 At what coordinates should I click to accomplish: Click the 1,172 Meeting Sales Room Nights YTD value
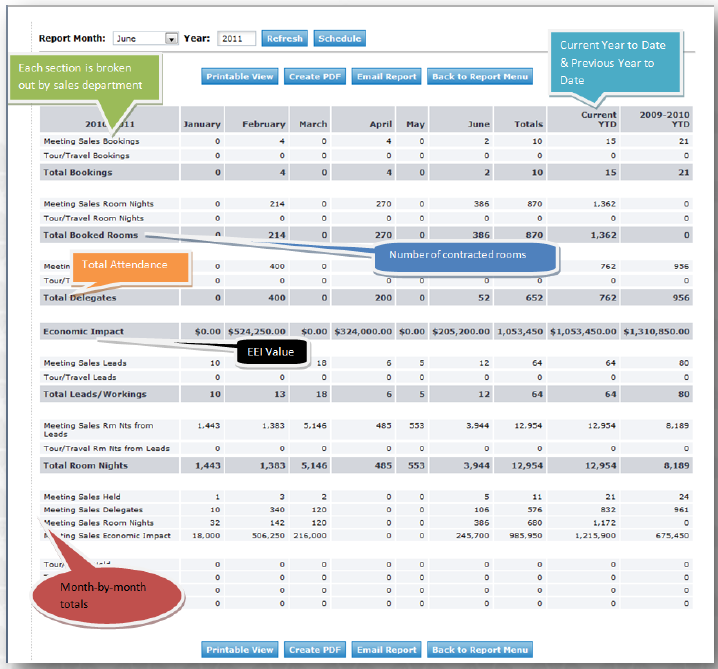(x=604, y=523)
